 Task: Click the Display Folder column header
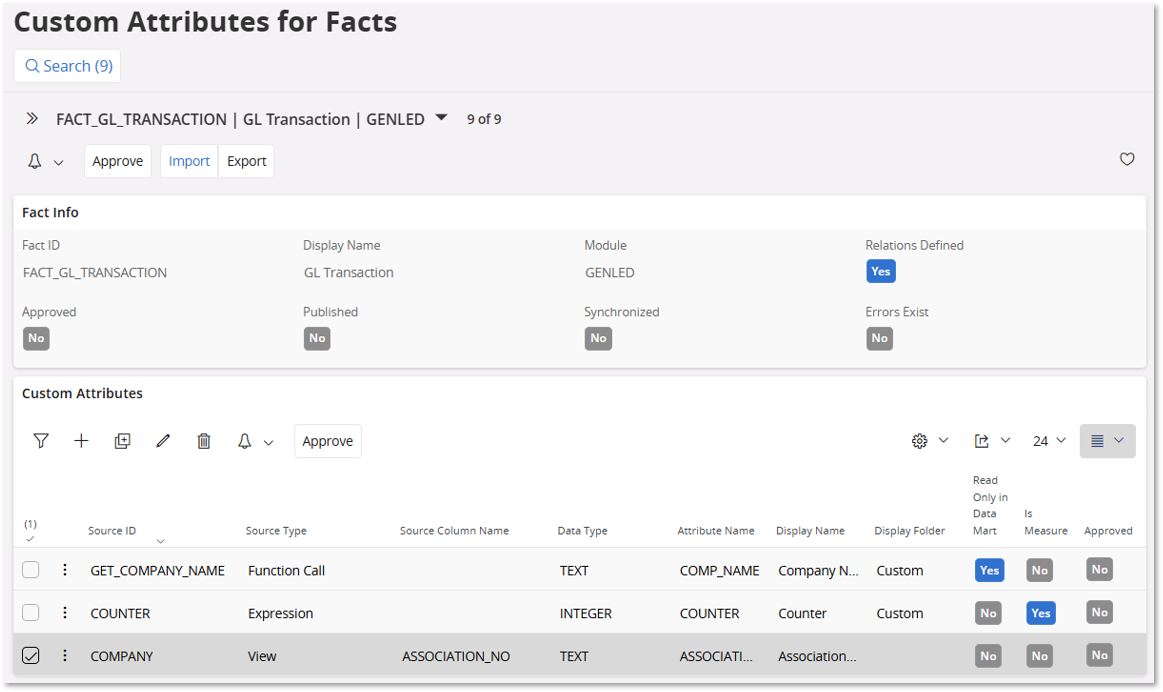click(909, 531)
